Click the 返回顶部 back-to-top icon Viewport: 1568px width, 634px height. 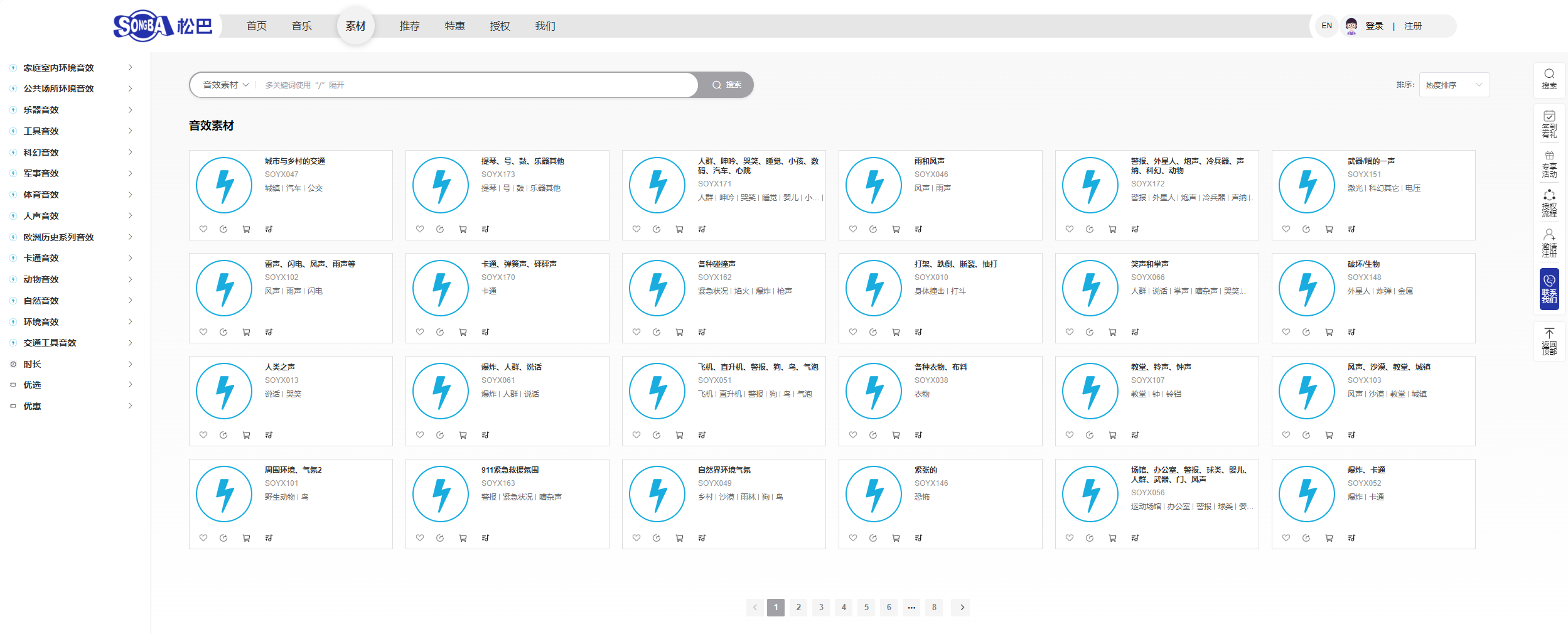coord(1549,341)
